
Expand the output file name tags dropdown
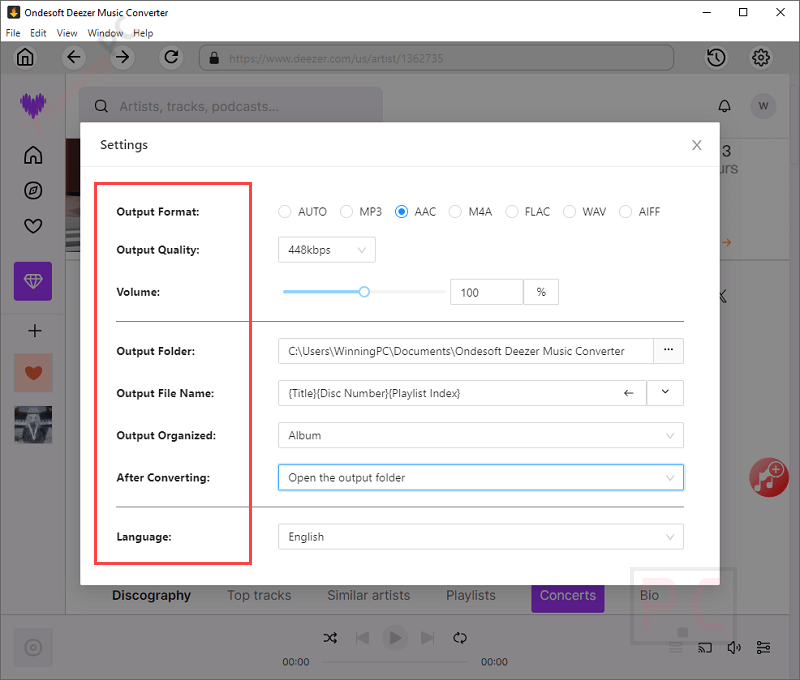pyautogui.click(x=665, y=393)
